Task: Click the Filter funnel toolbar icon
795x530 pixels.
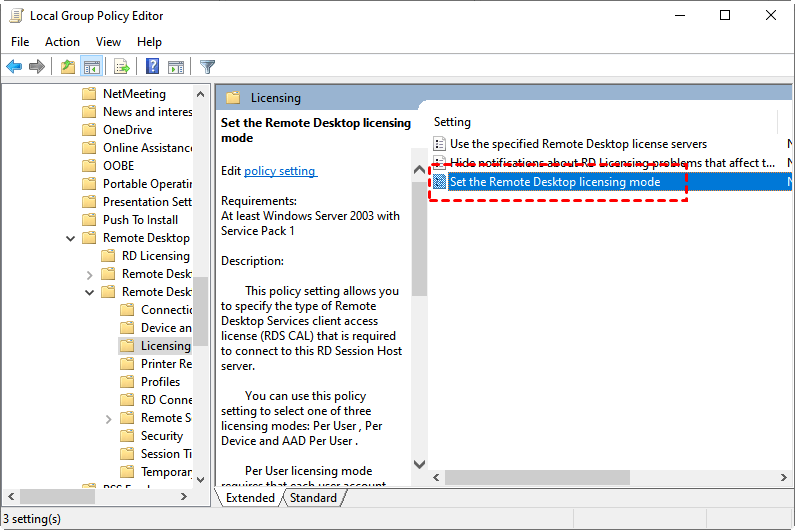Action: tap(207, 66)
